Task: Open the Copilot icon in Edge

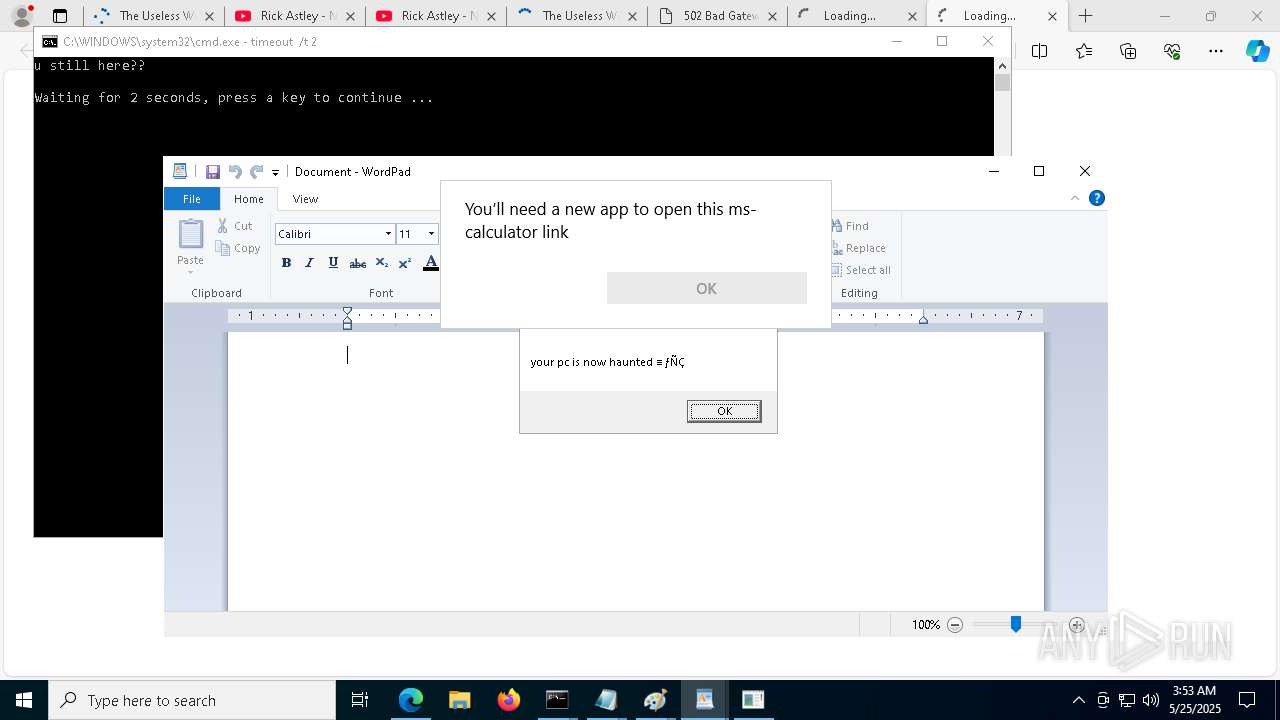Action: (x=1257, y=51)
